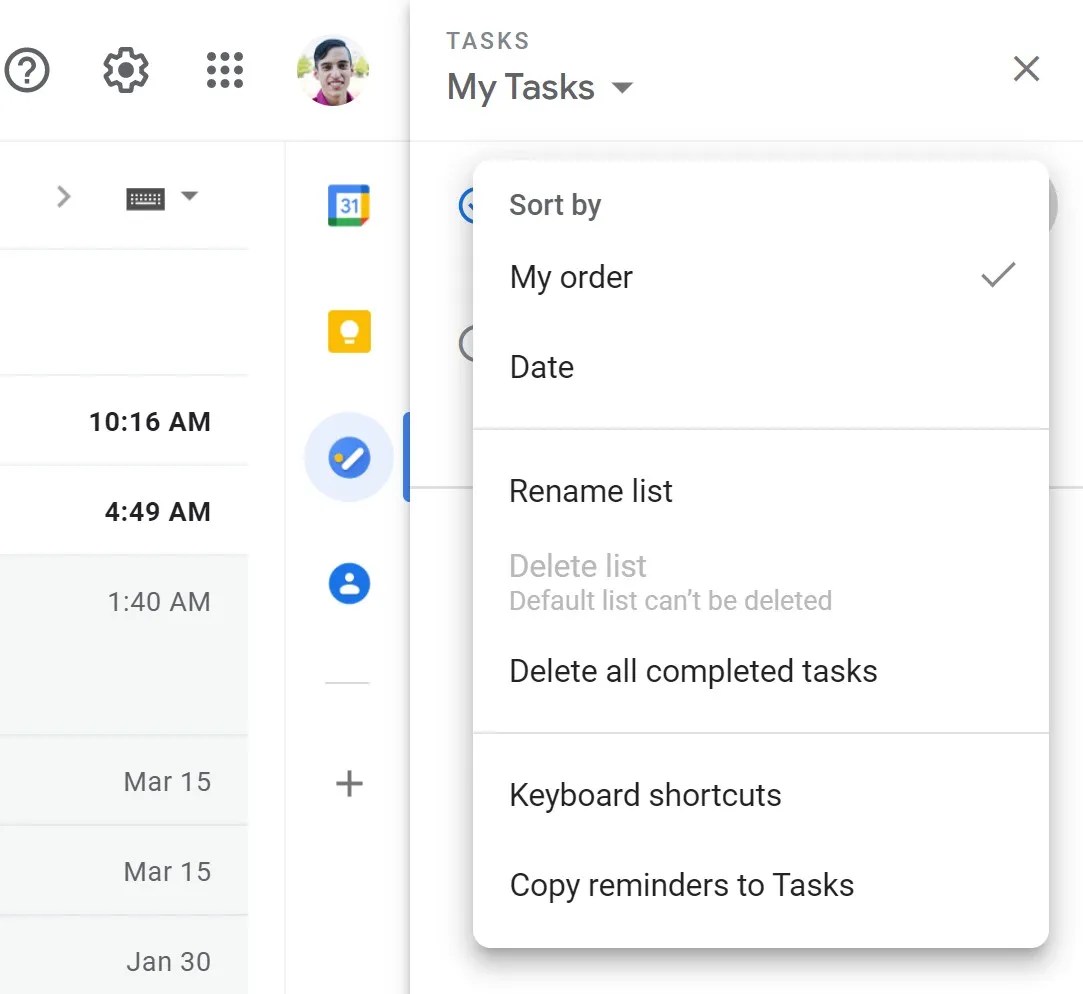Open Gmail help via the question mark icon
Viewport: 1083px width, 994px height.
[x=28, y=70]
